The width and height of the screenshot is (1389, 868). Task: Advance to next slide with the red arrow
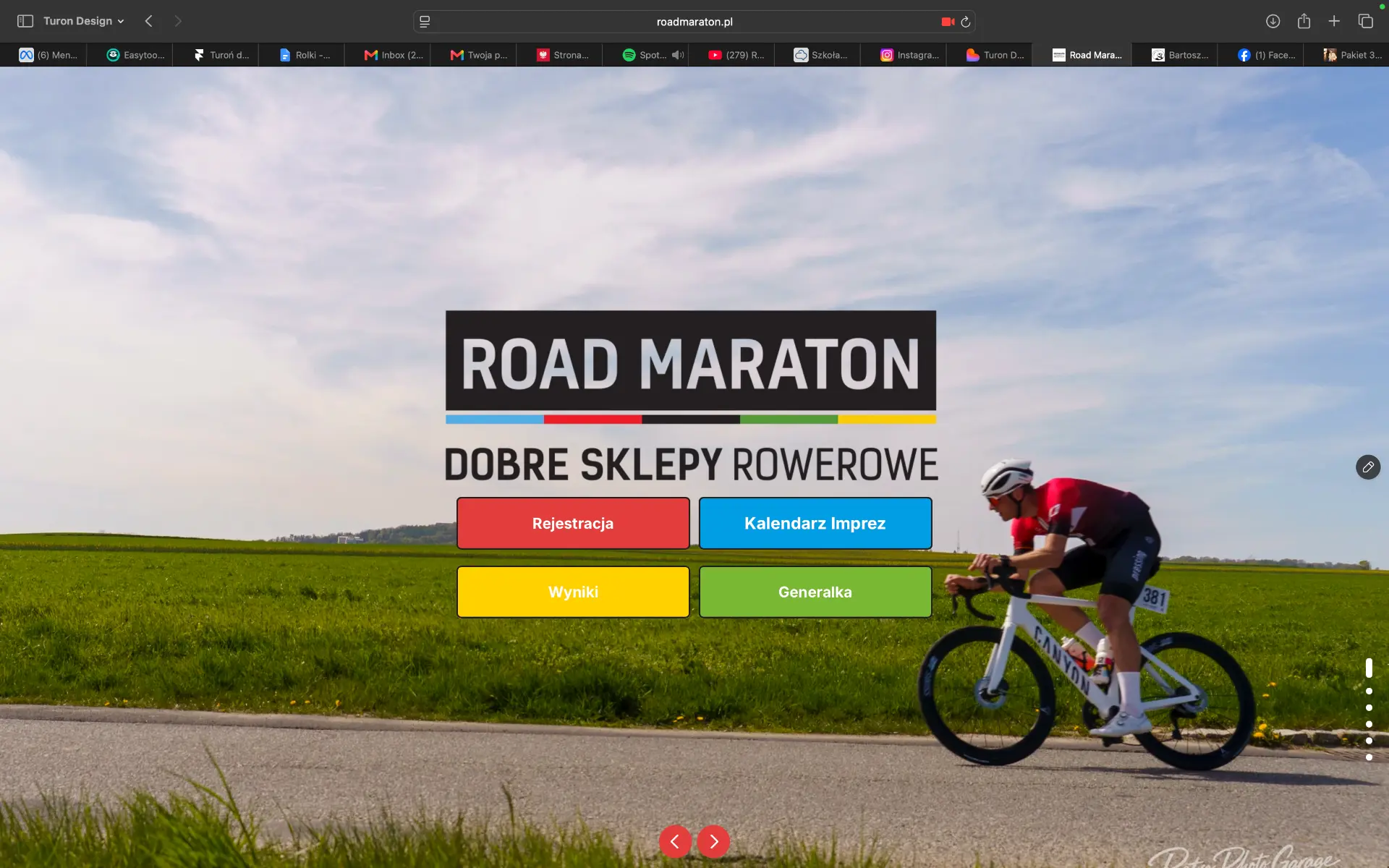713,841
